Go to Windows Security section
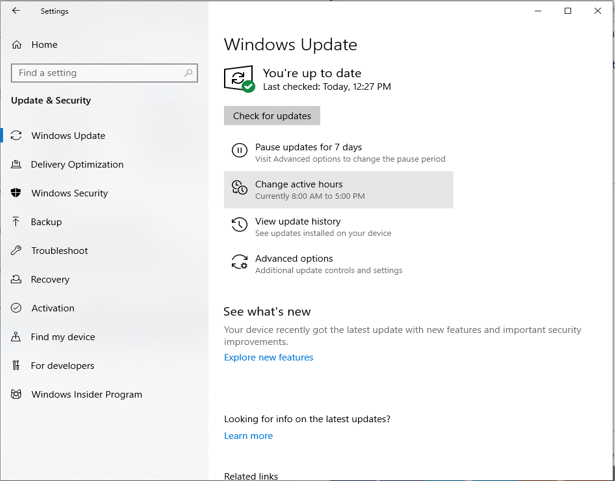The height and width of the screenshot is (481, 615). click(x=69, y=193)
